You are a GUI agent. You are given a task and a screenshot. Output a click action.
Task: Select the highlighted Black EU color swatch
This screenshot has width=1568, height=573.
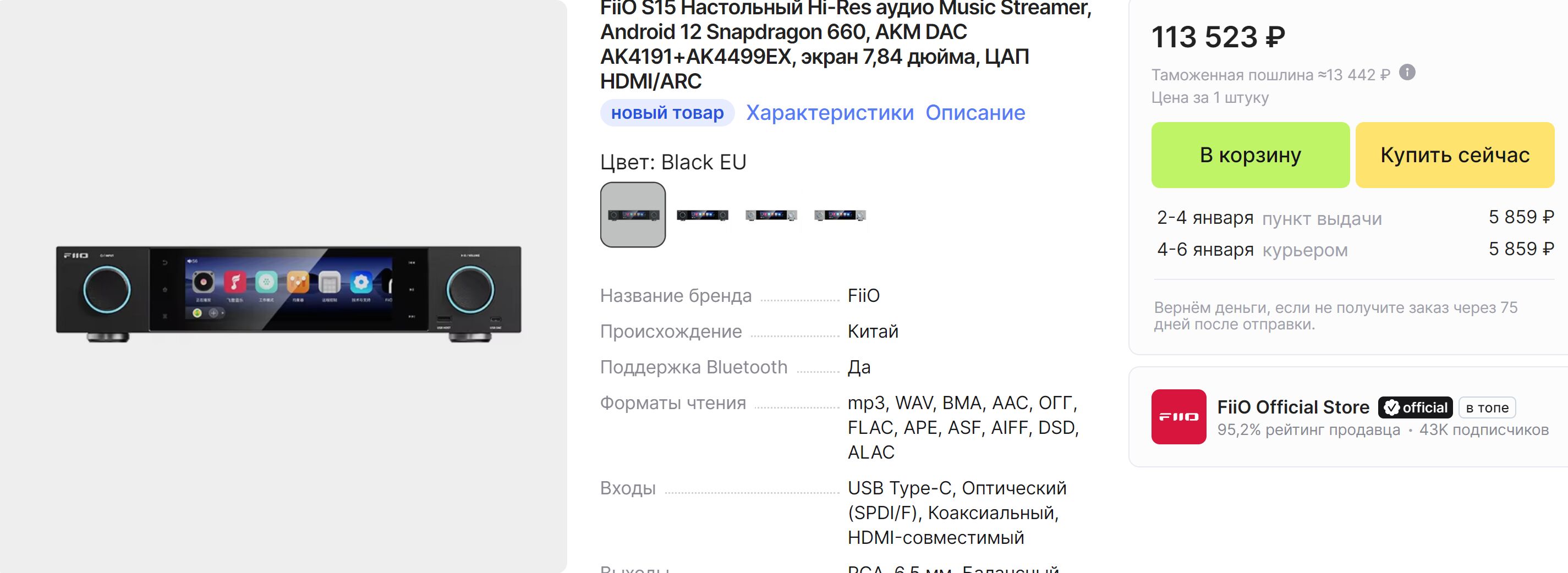pyautogui.click(x=633, y=214)
